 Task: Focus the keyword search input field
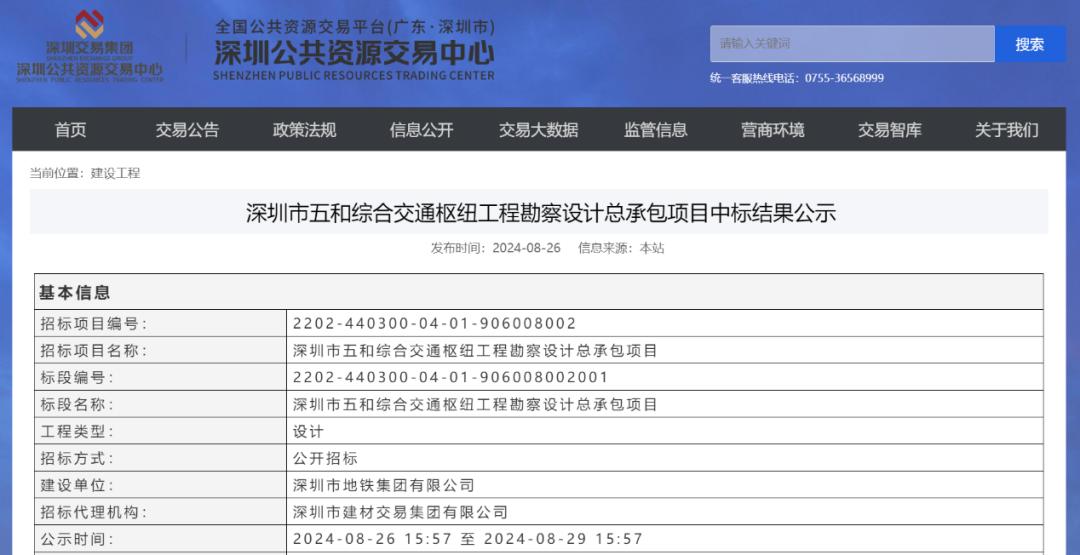click(x=852, y=43)
